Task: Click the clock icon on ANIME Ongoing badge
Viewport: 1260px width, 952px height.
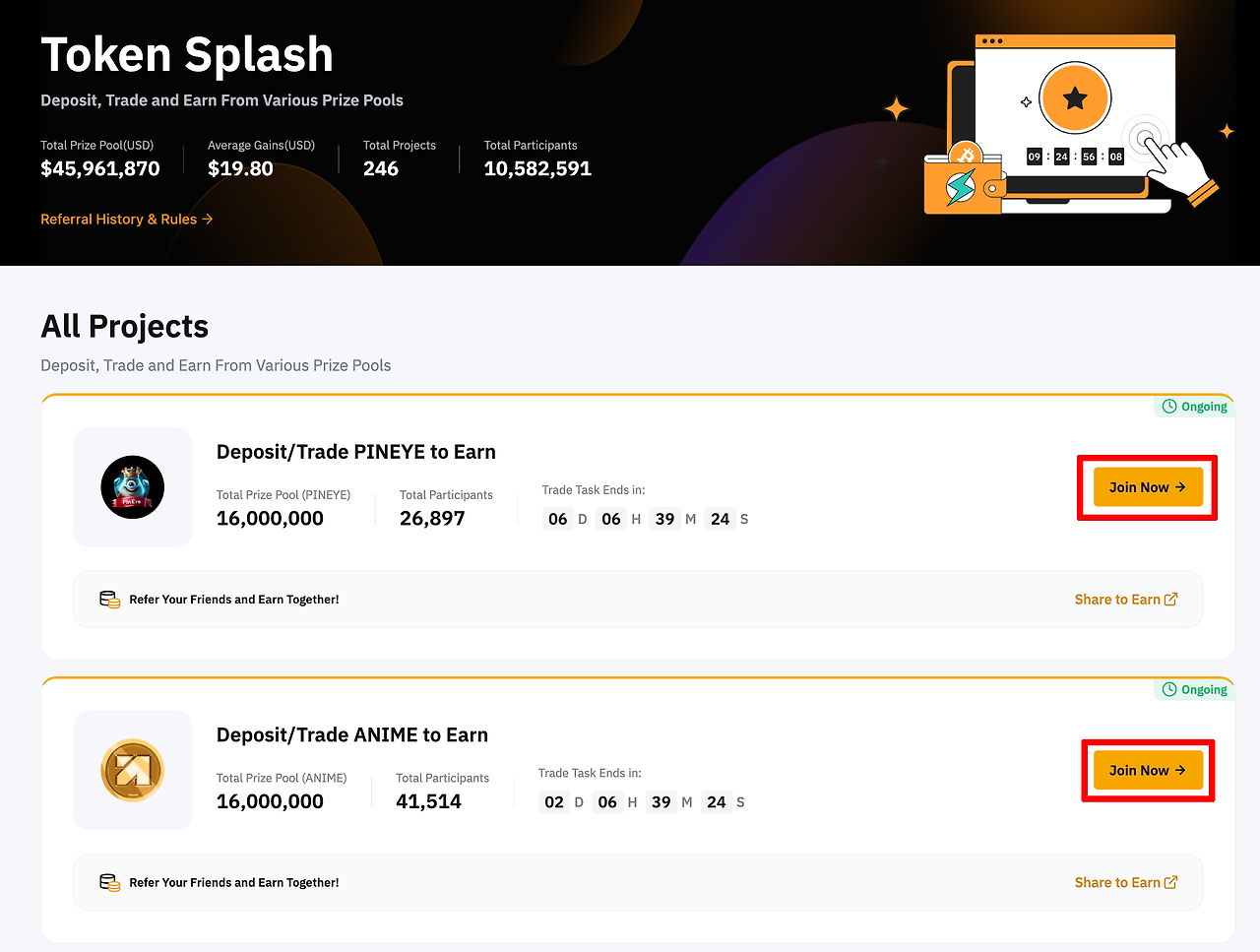Action: point(1169,689)
